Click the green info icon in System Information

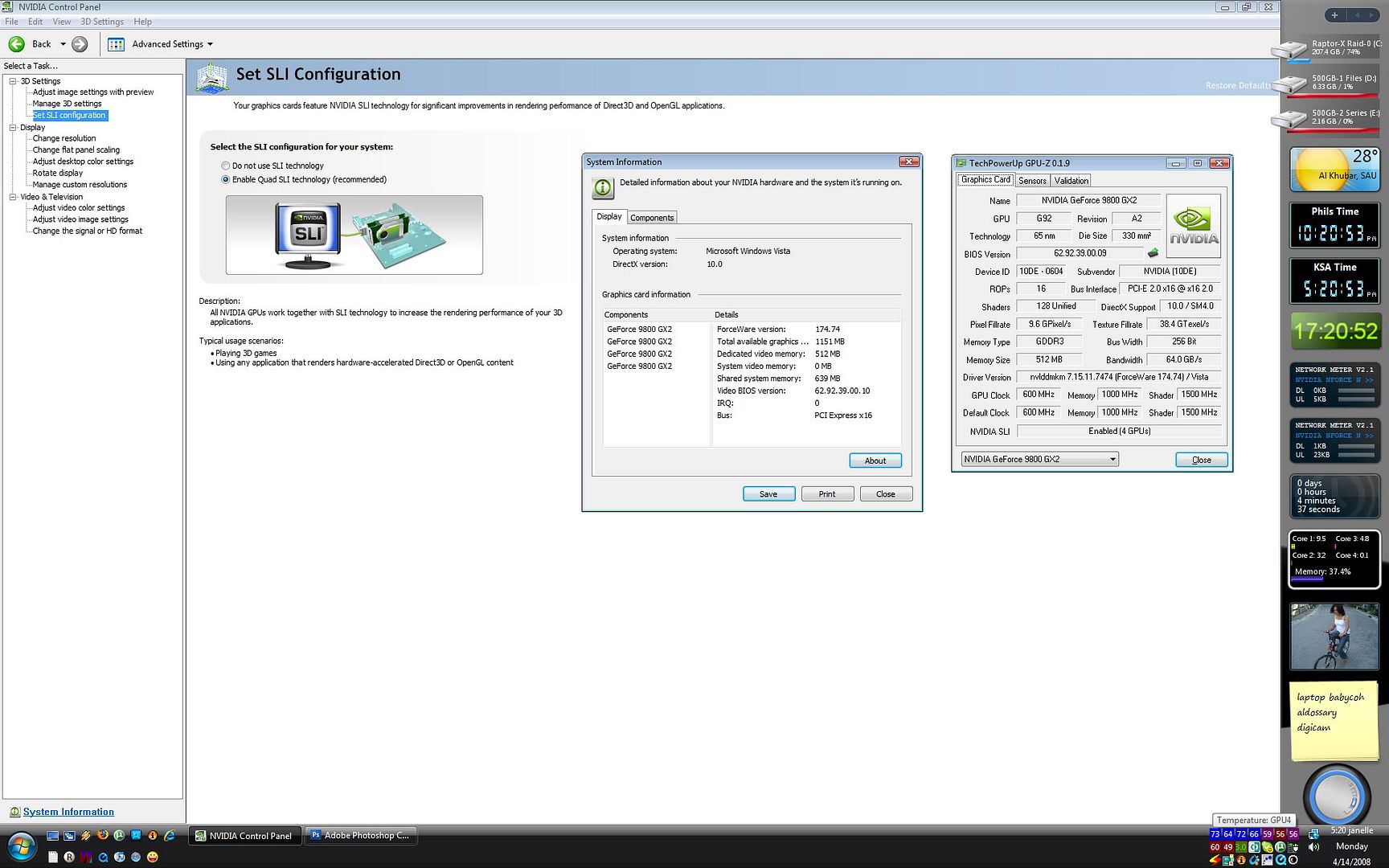(603, 188)
